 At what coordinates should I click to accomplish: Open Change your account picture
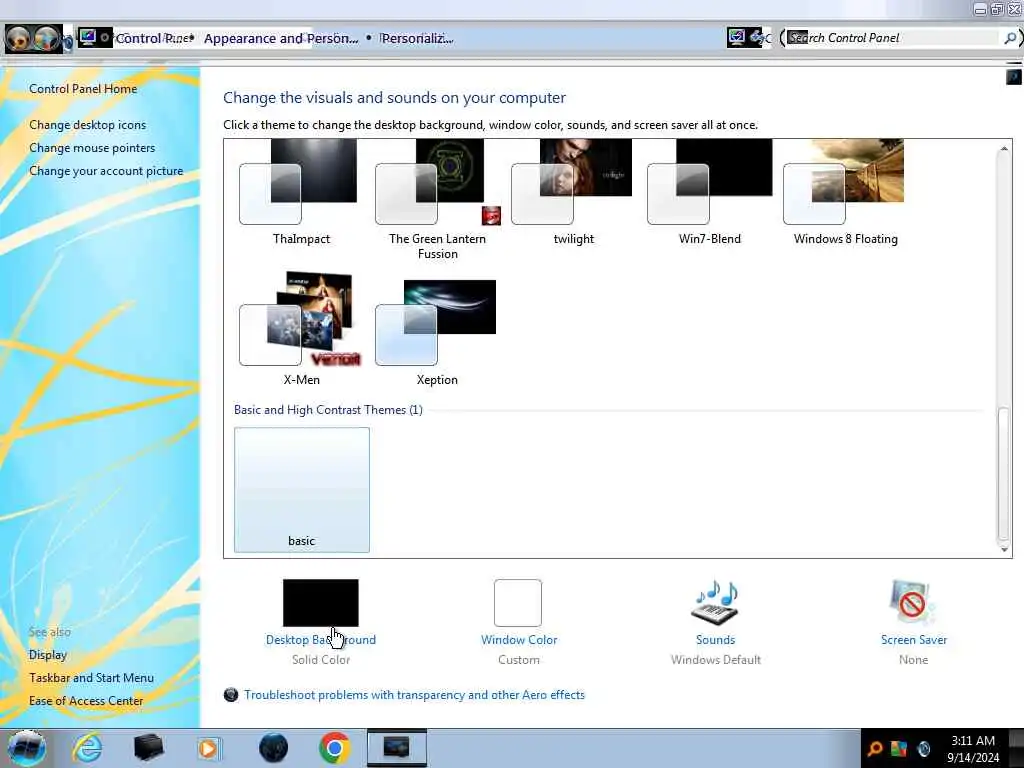click(106, 170)
